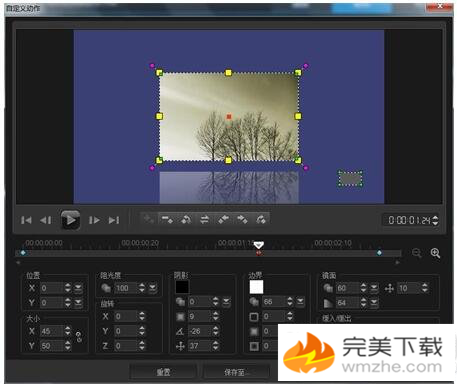Click the greyed add keyframe icon
This screenshot has width=457, height=386.
pyautogui.click(x=149, y=219)
